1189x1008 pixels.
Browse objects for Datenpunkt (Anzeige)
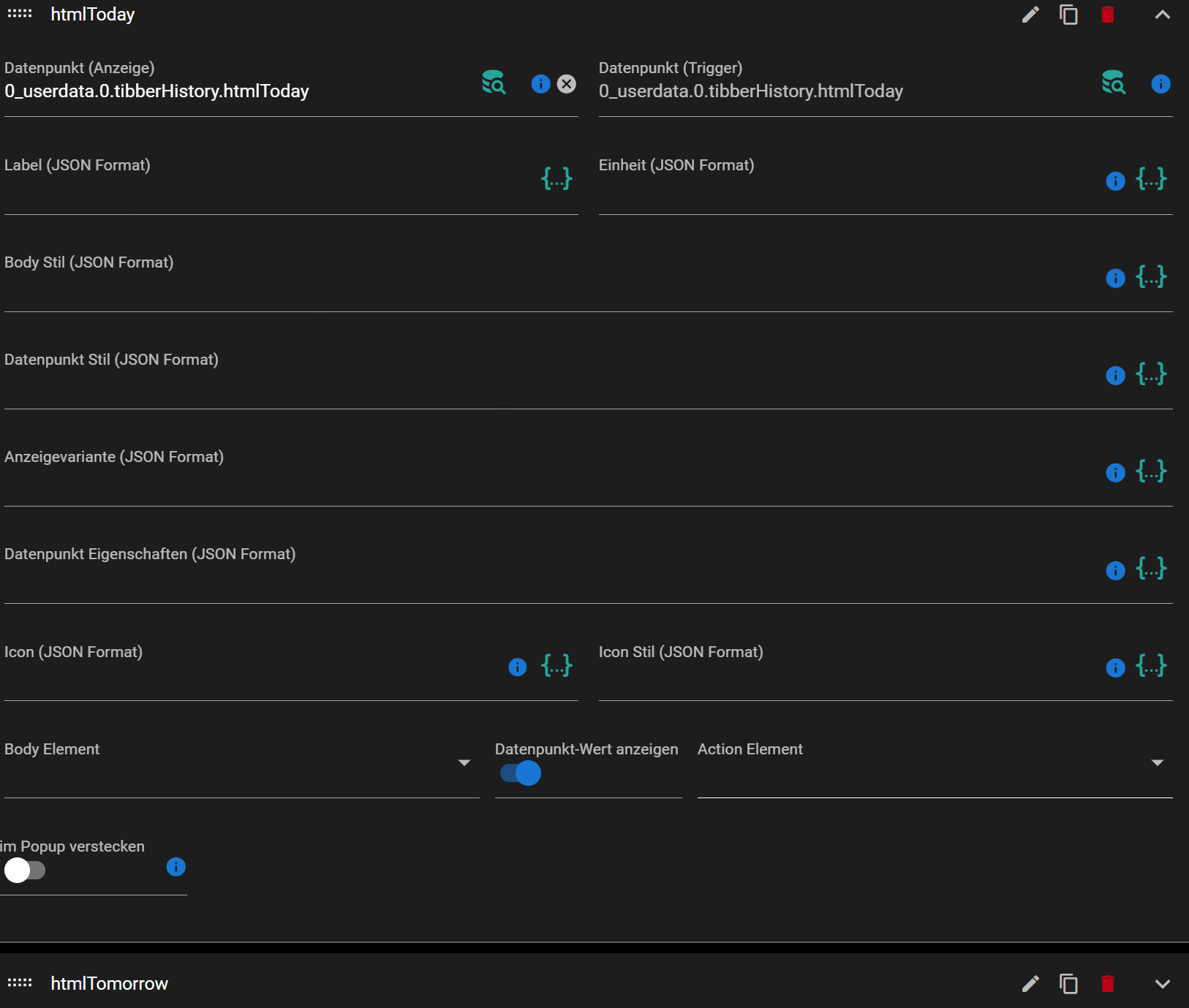point(494,82)
